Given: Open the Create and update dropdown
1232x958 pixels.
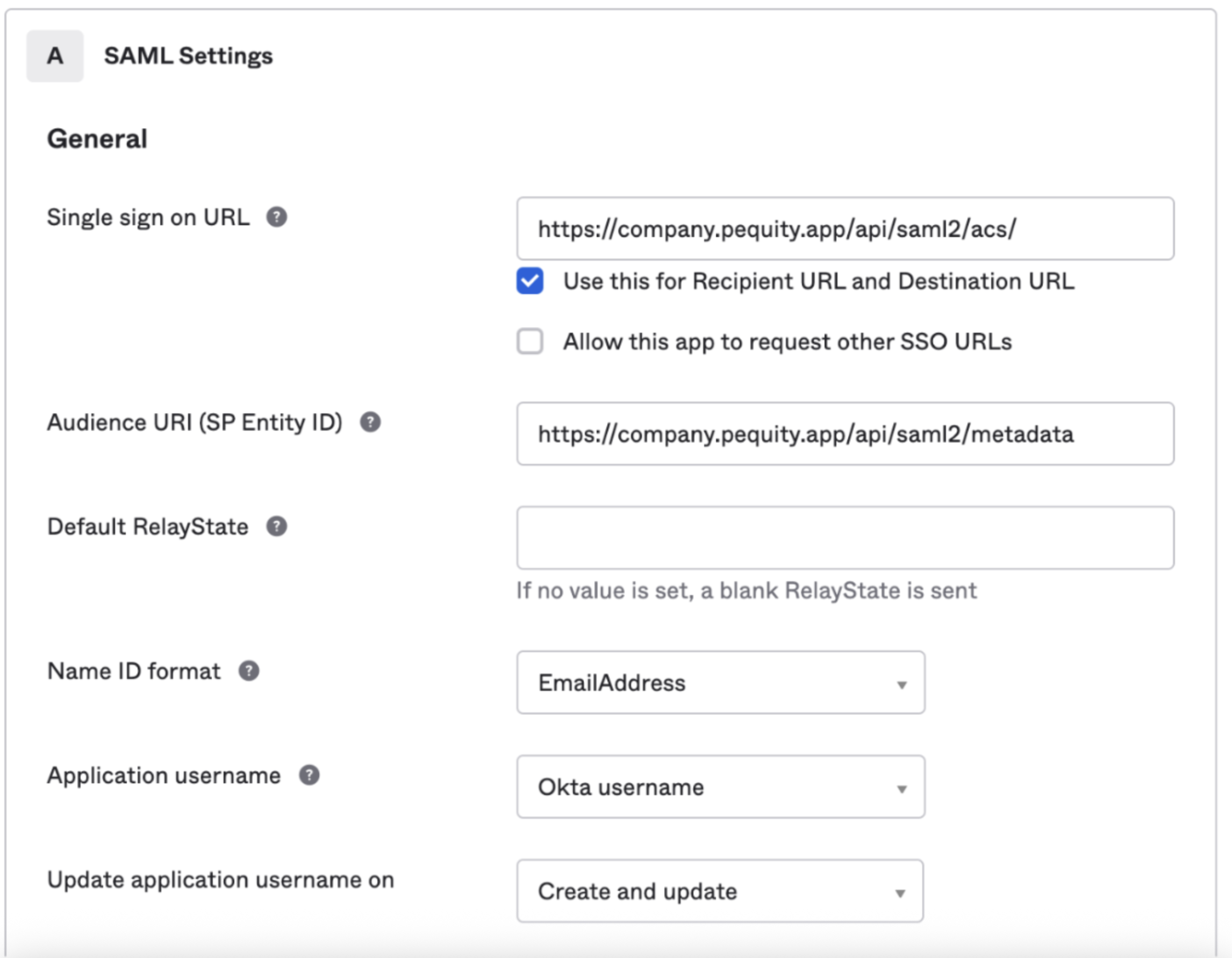Looking at the screenshot, I should [x=720, y=891].
